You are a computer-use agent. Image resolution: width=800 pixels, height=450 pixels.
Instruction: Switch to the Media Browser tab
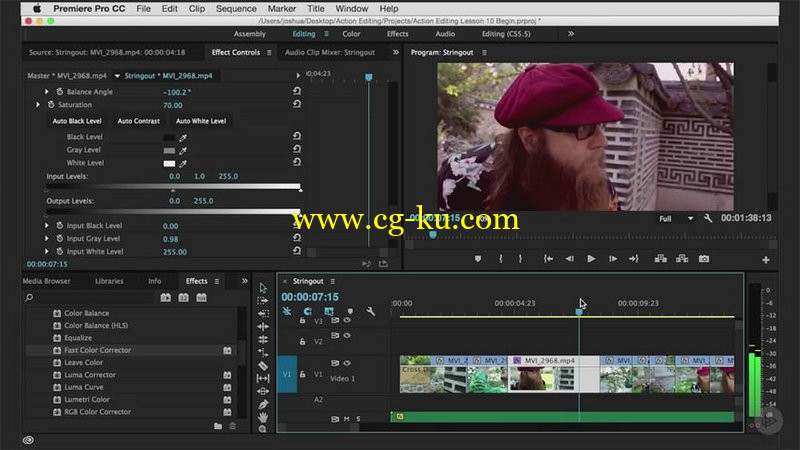coord(46,281)
